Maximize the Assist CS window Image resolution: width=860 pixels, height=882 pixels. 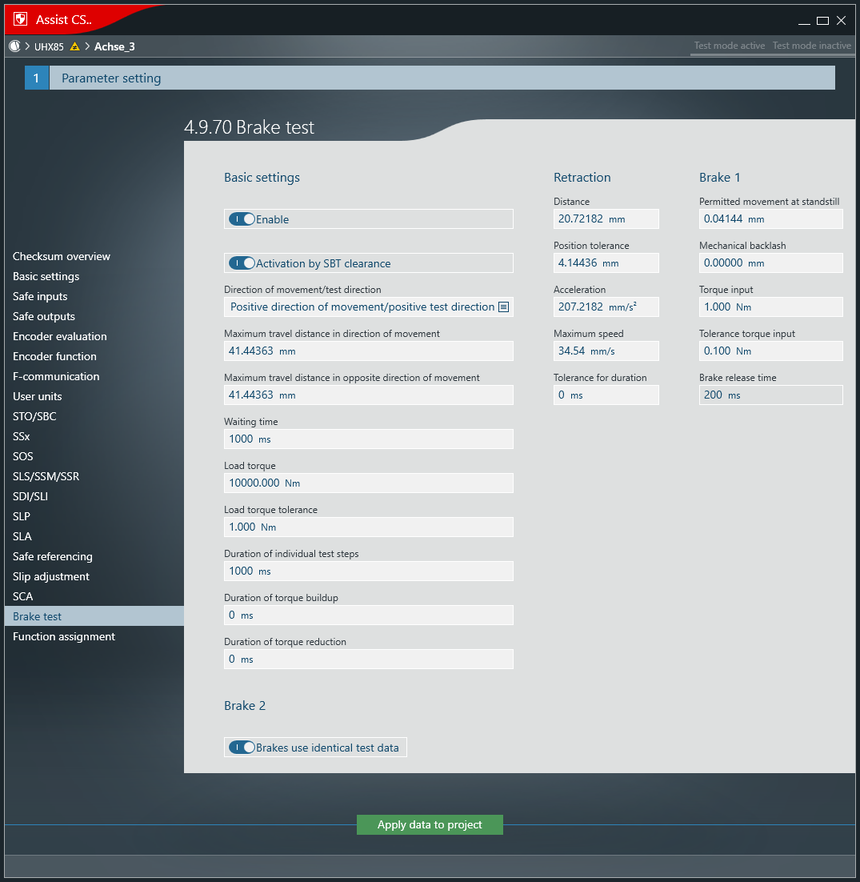tap(822, 20)
